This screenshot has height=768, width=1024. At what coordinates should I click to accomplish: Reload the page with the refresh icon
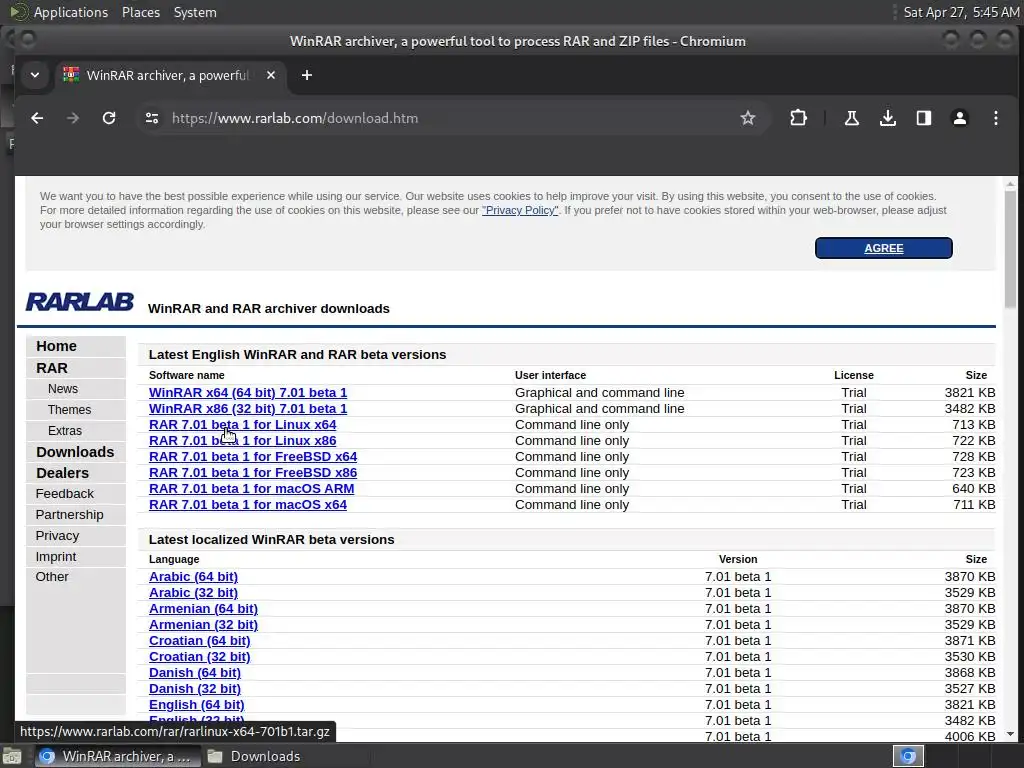[x=108, y=118]
